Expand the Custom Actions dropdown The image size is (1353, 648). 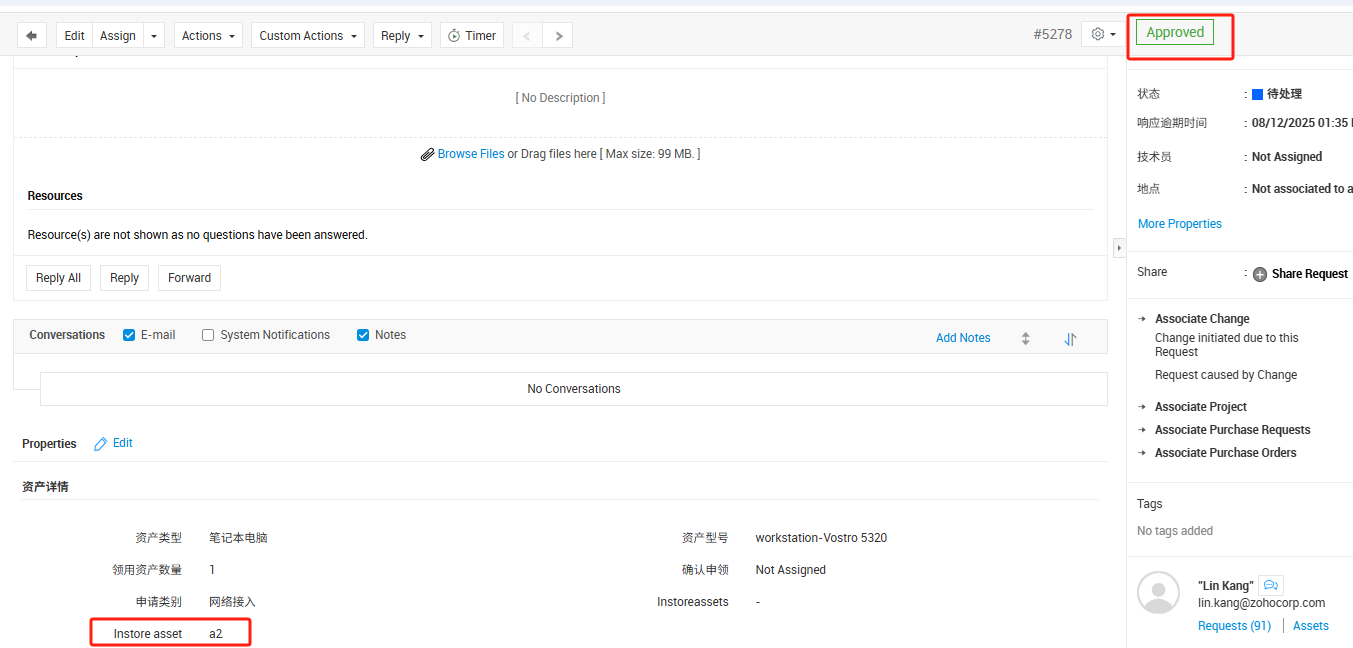(x=307, y=36)
